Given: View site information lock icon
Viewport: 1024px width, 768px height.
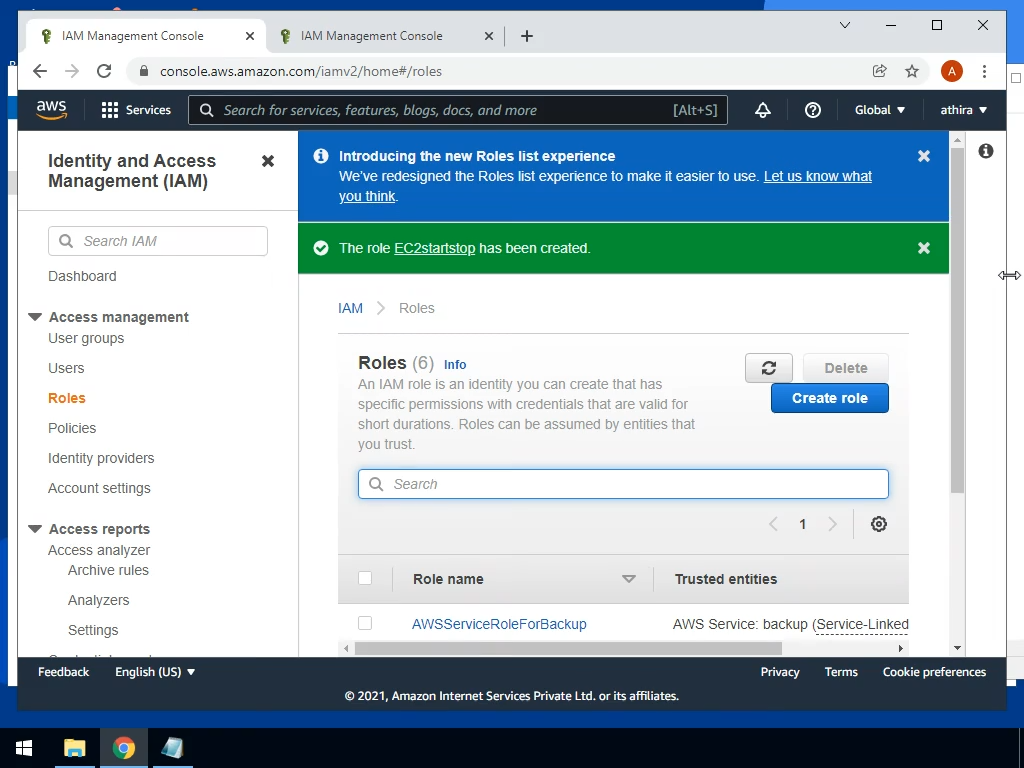Looking at the screenshot, I should (144, 71).
